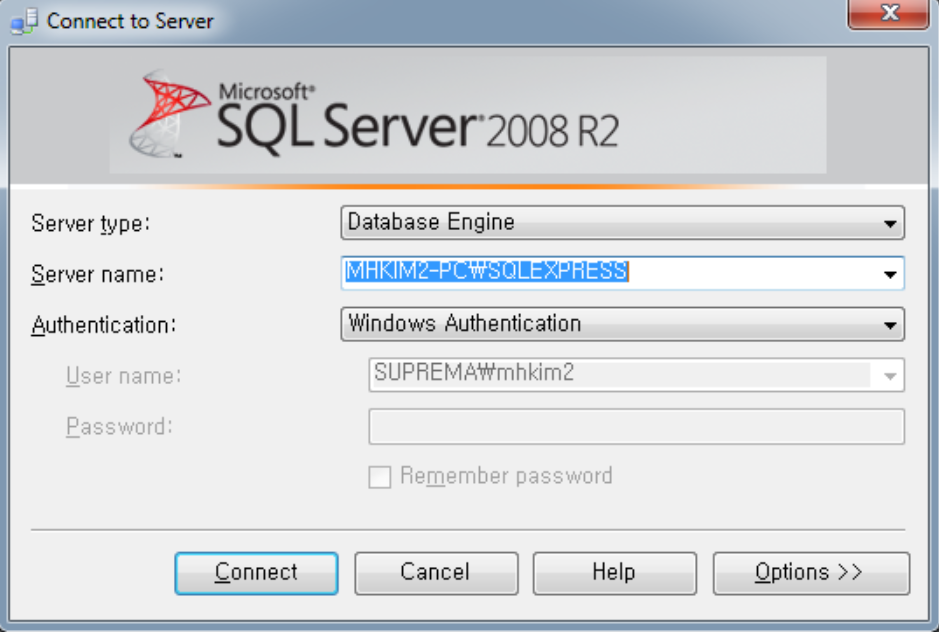Open Help for Connect to Server
The height and width of the screenshot is (632, 939).
(614, 573)
